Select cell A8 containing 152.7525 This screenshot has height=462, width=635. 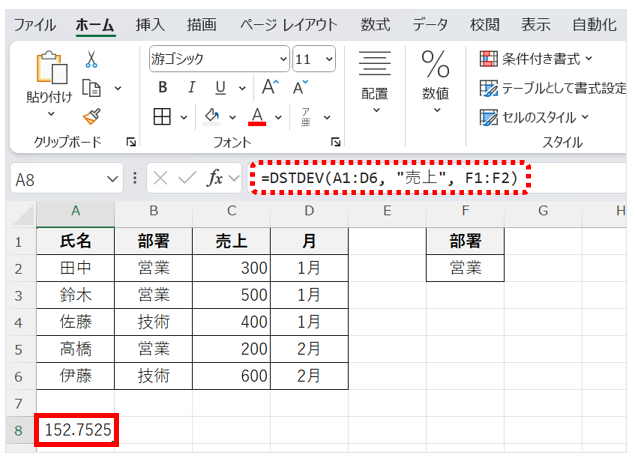[x=75, y=430]
